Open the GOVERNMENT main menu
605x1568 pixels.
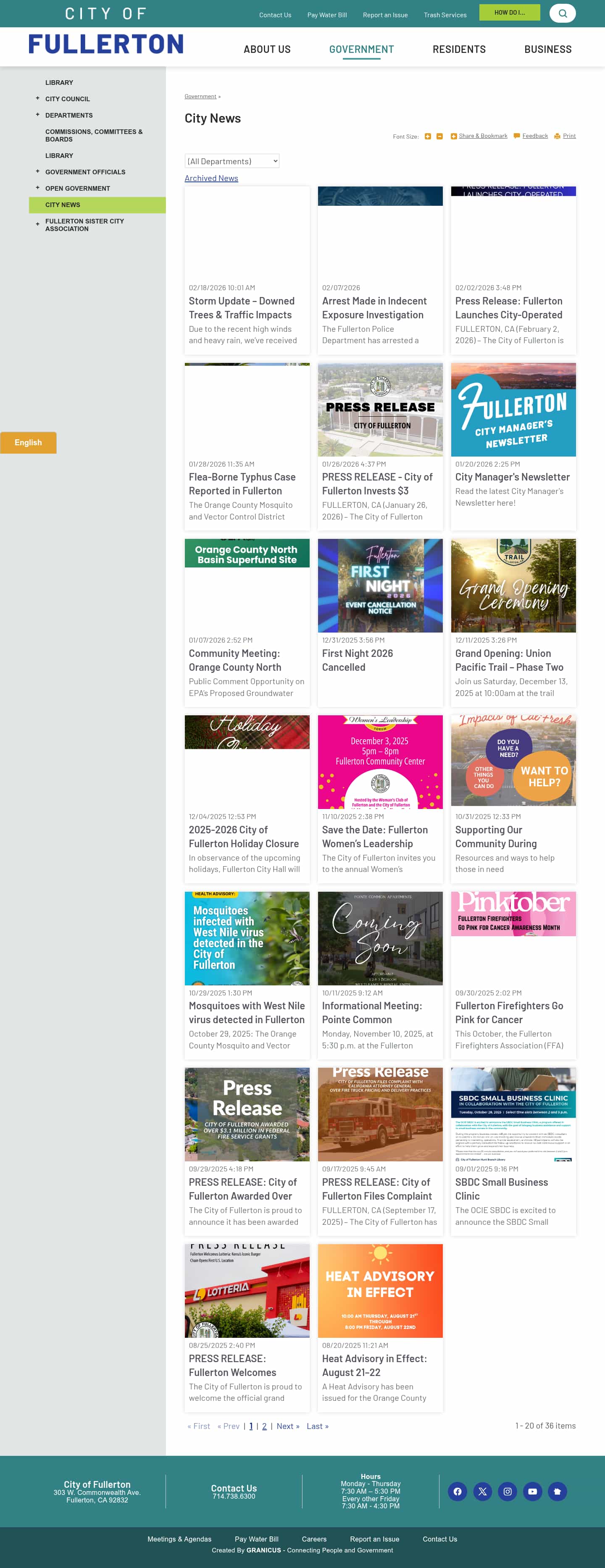362,49
